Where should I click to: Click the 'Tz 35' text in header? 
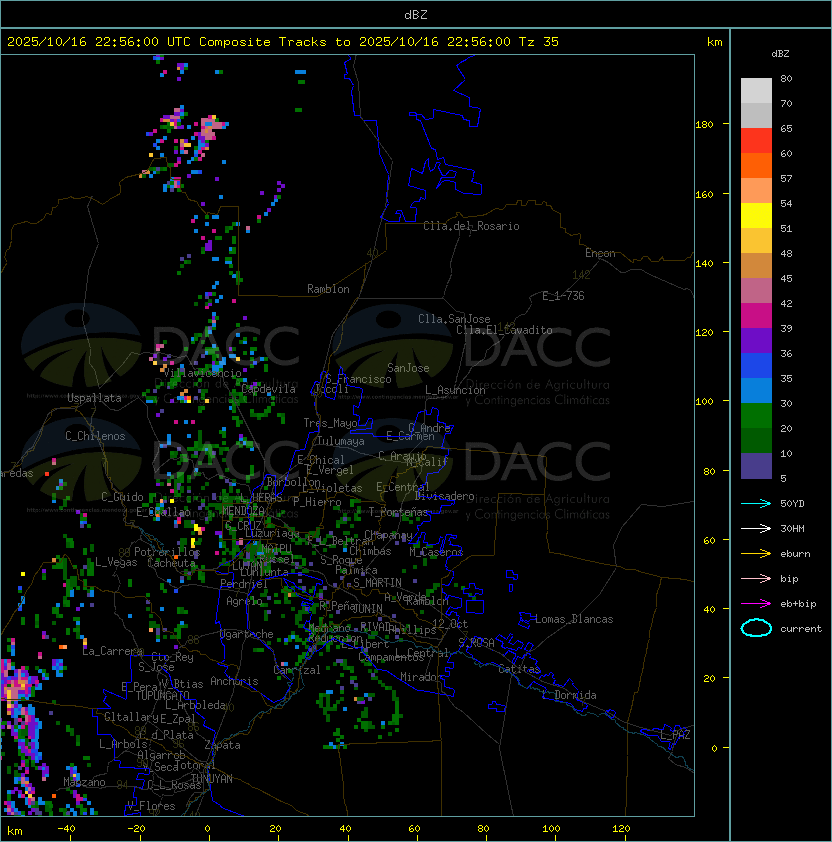539,42
